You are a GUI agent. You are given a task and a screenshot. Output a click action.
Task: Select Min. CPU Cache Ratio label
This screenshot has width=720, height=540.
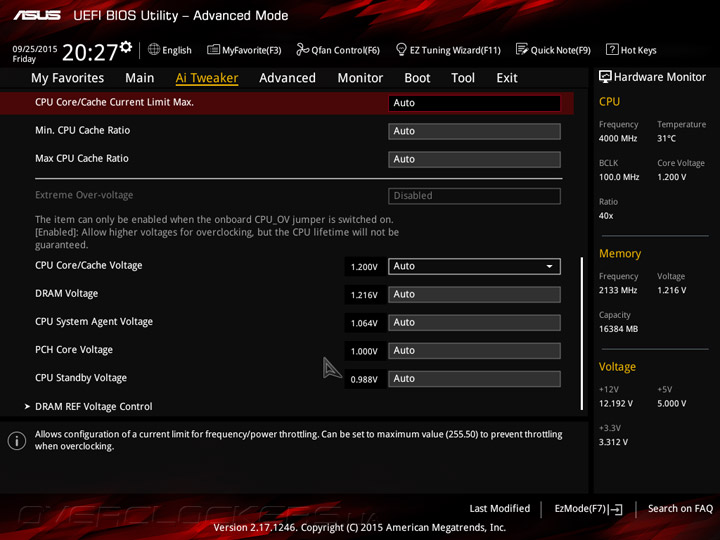[83, 130]
